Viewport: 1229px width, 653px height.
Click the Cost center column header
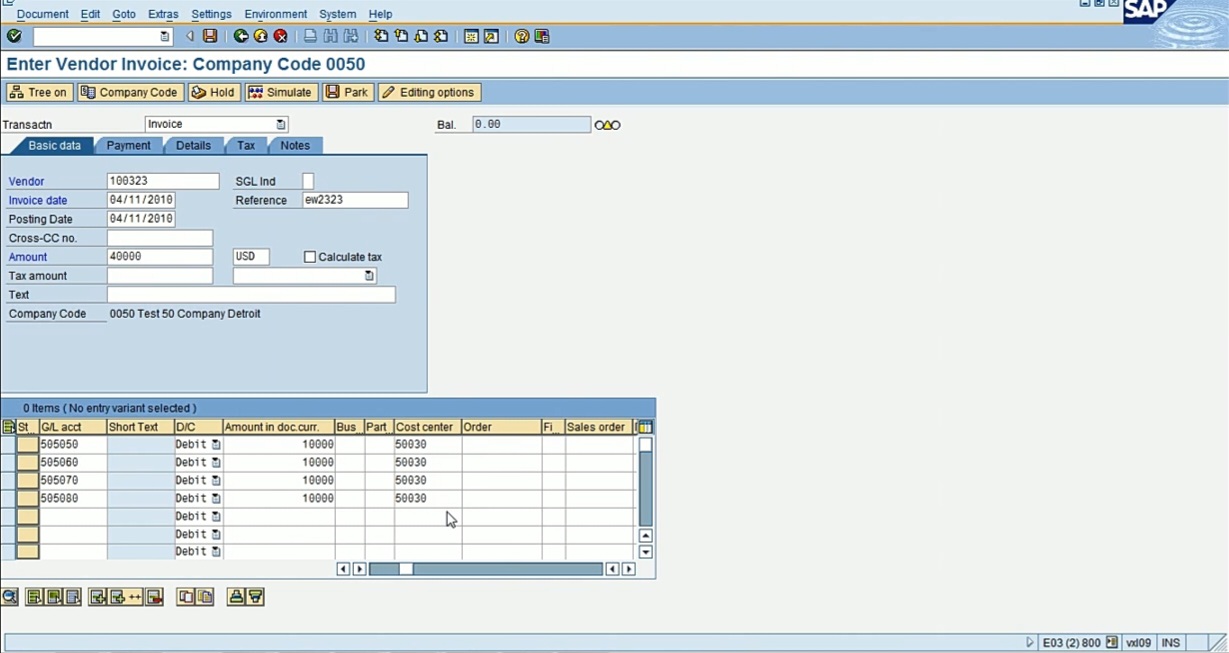click(428, 427)
